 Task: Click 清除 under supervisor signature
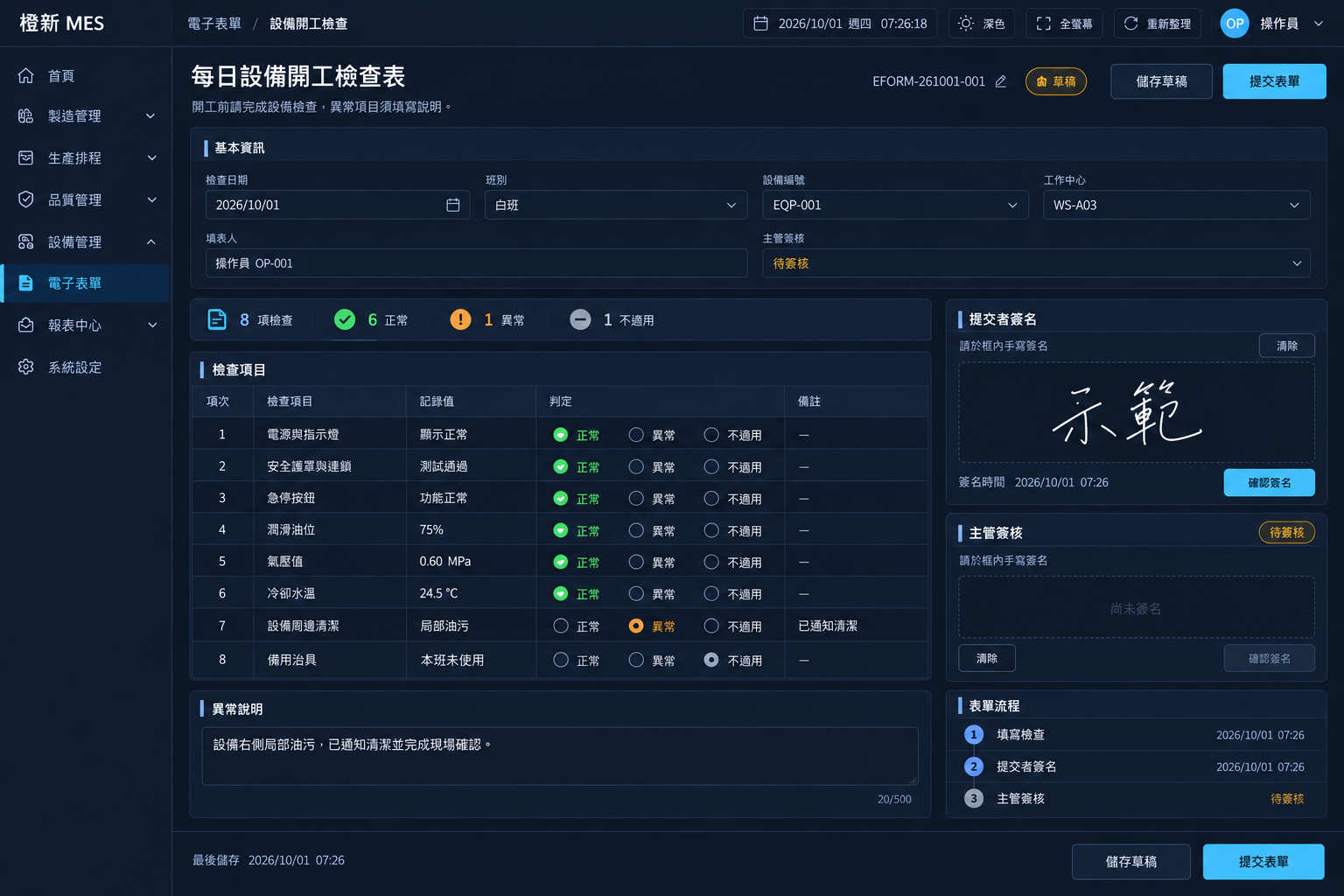tap(987, 658)
